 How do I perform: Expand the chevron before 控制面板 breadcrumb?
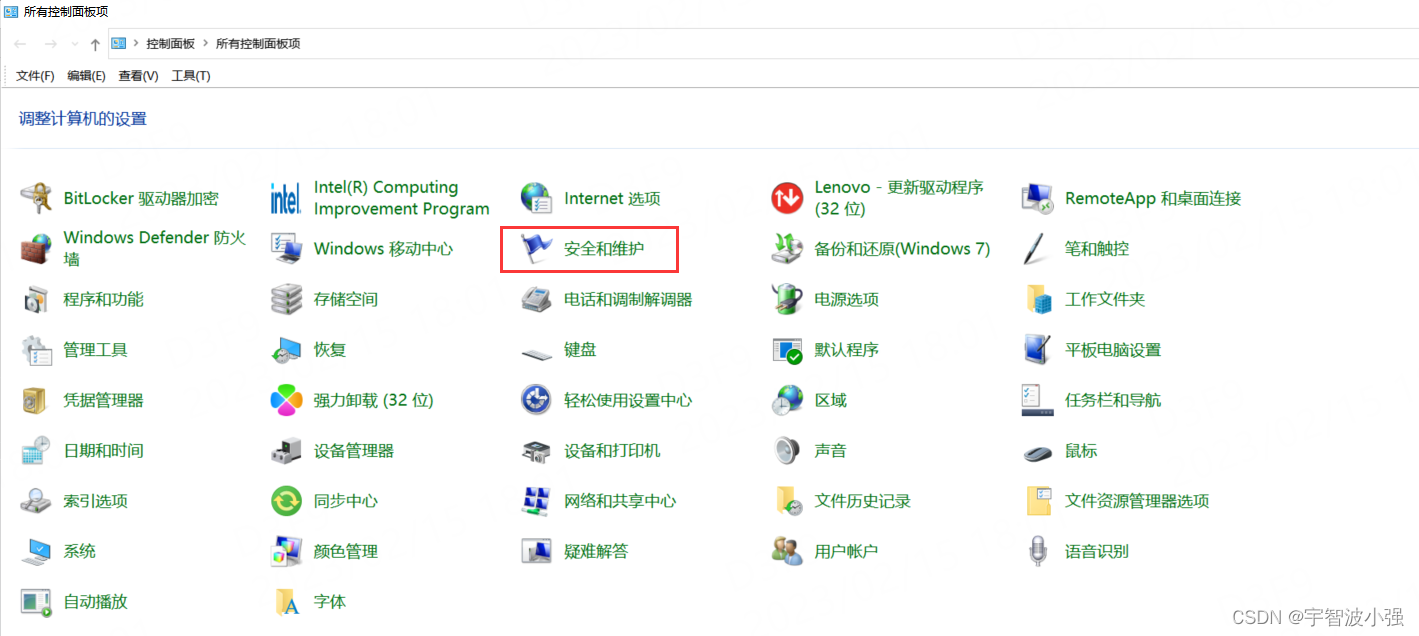coord(136,44)
